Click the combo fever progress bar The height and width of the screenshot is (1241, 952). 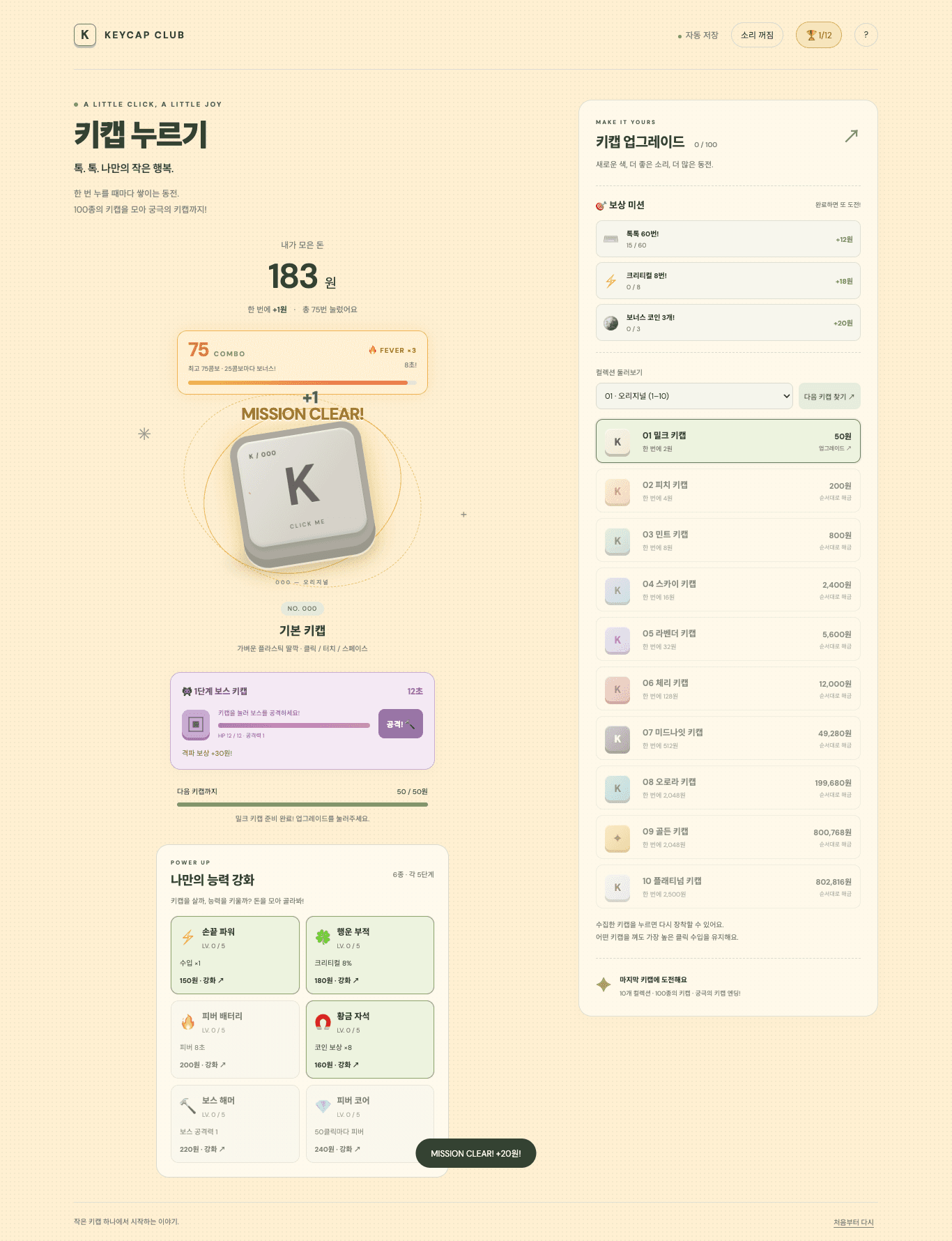(x=302, y=383)
